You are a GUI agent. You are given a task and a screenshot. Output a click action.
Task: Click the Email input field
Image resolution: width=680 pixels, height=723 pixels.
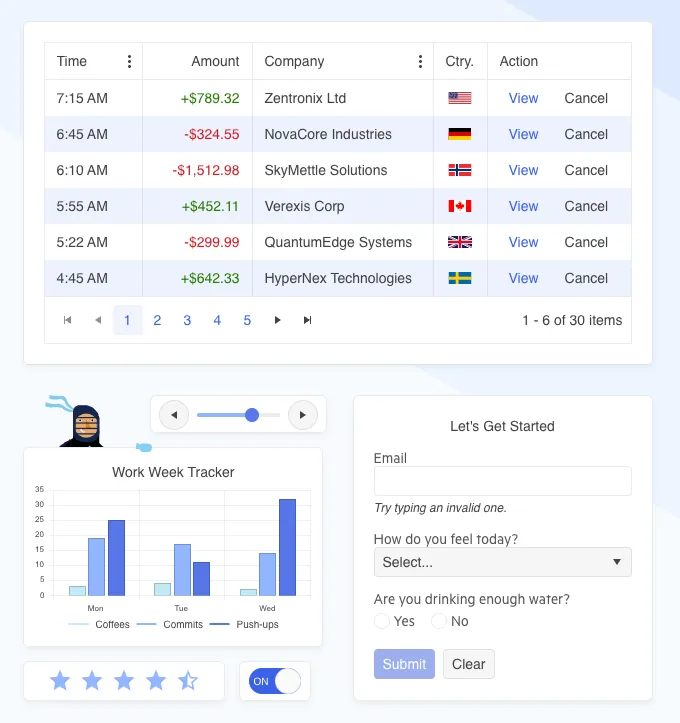502,481
